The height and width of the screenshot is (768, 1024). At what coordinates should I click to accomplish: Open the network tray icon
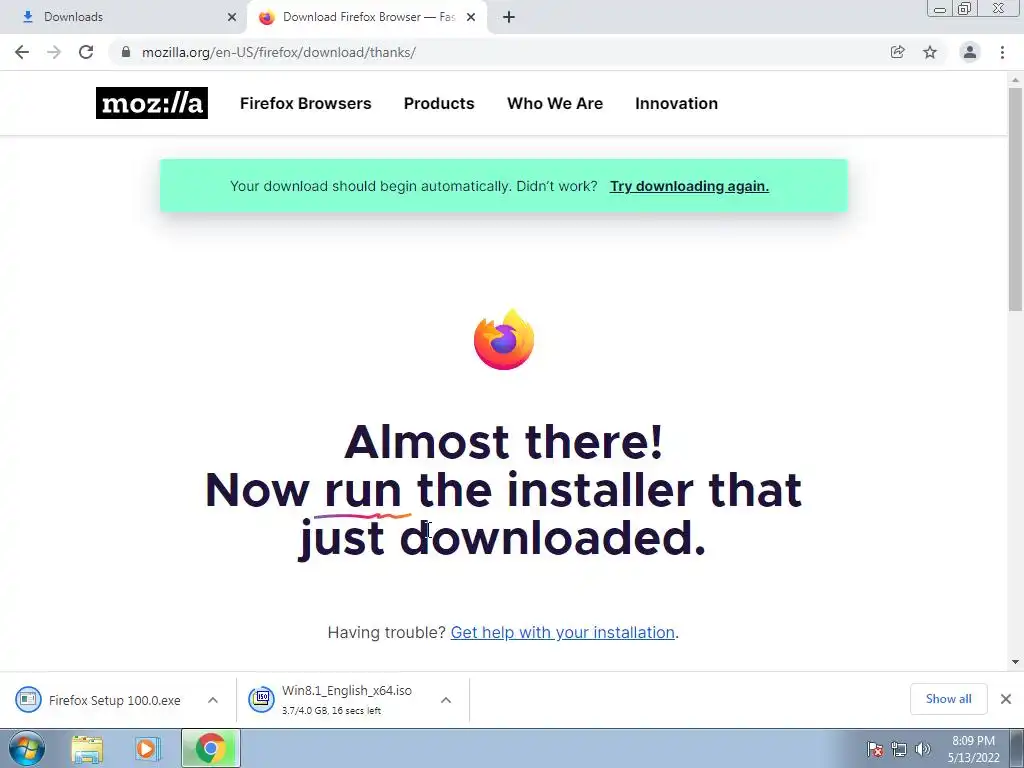pyautogui.click(x=899, y=749)
